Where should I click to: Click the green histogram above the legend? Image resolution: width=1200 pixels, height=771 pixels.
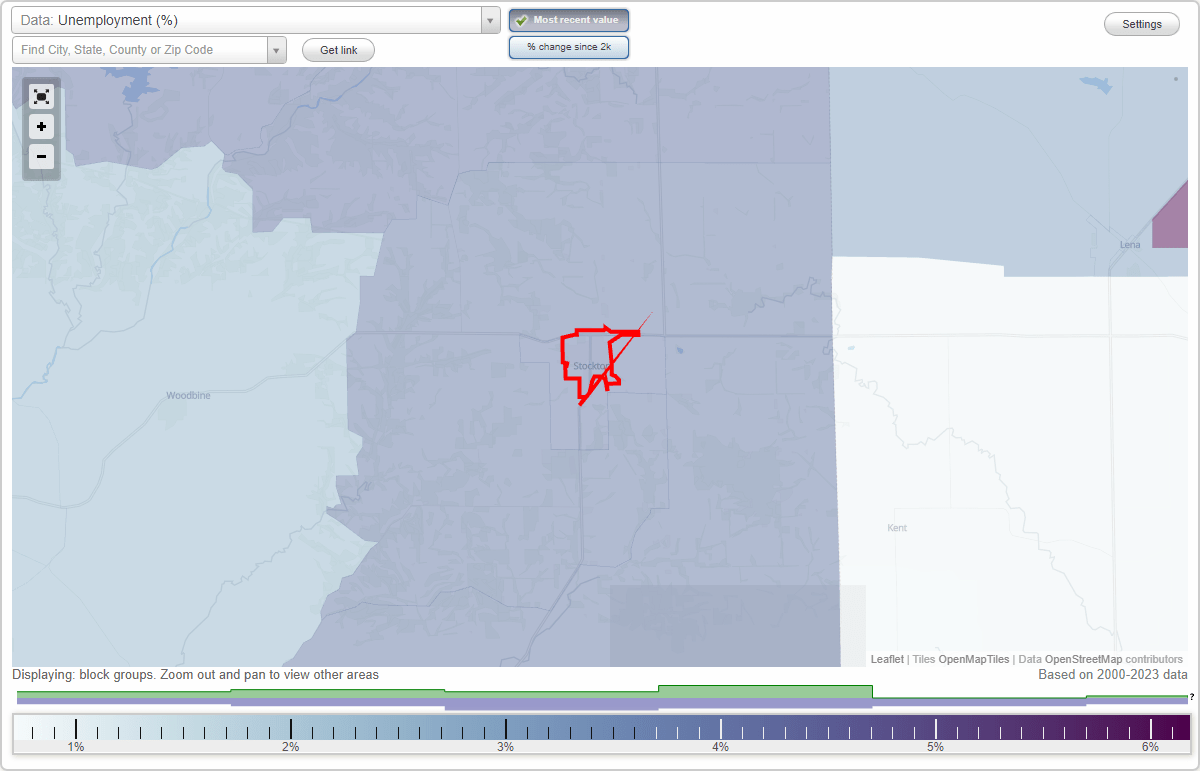point(765,691)
